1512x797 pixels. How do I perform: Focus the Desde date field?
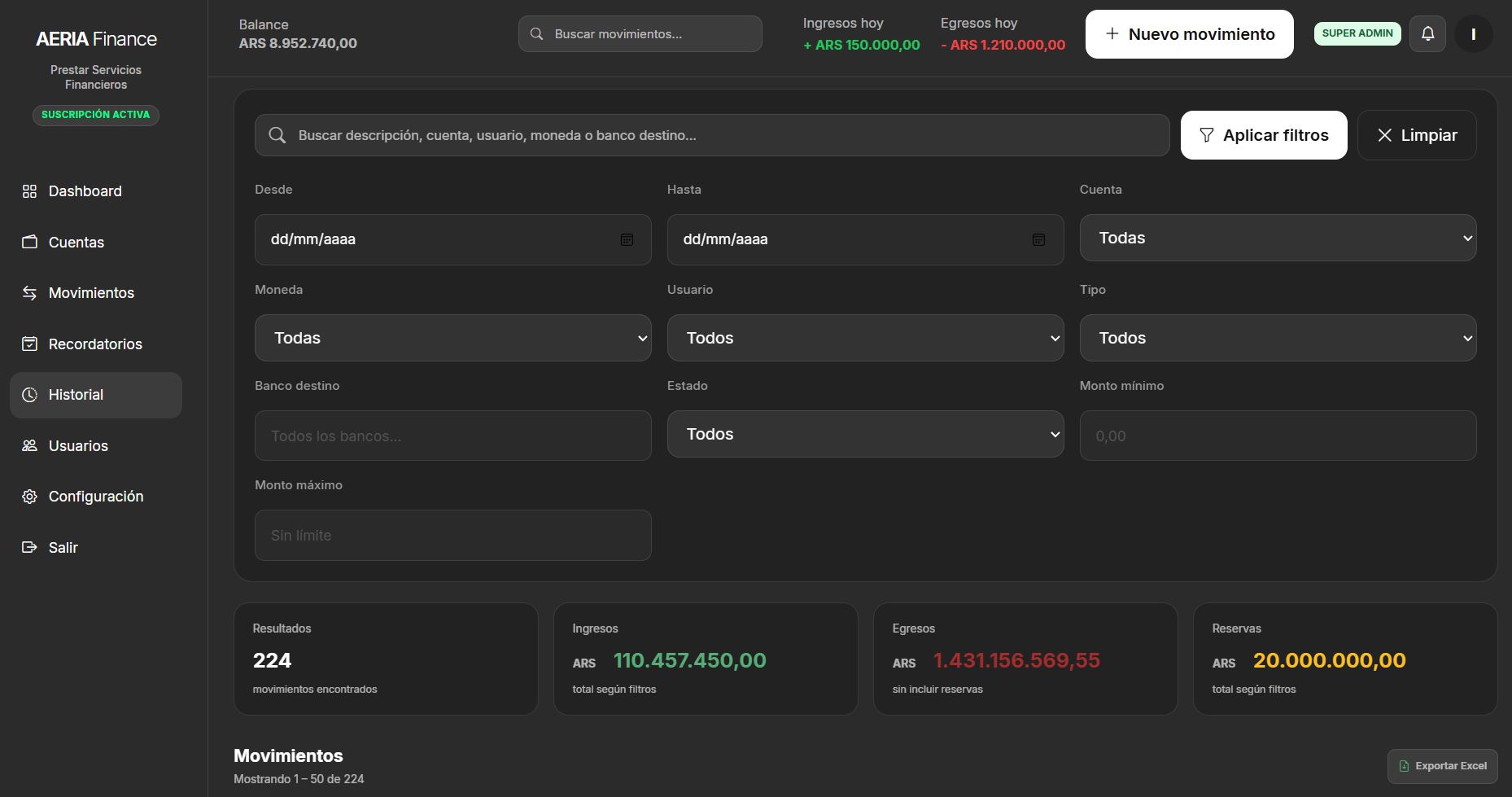click(x=452, y=239)
